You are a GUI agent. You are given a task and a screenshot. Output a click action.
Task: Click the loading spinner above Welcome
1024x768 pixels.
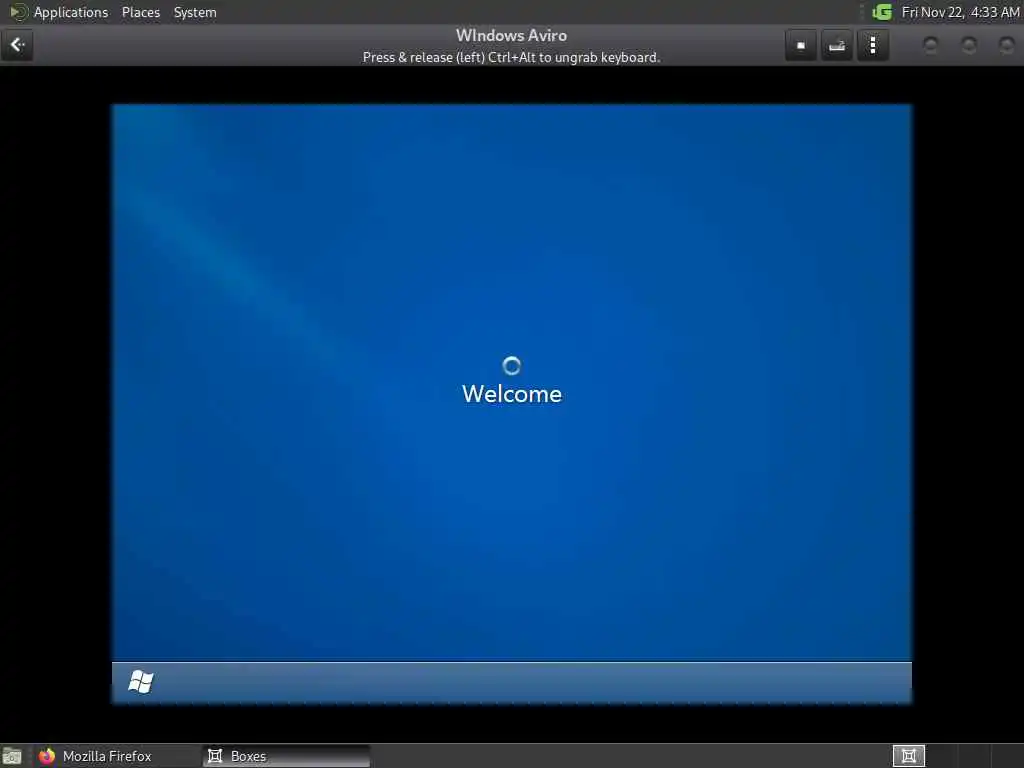click(x=511, y=366)
